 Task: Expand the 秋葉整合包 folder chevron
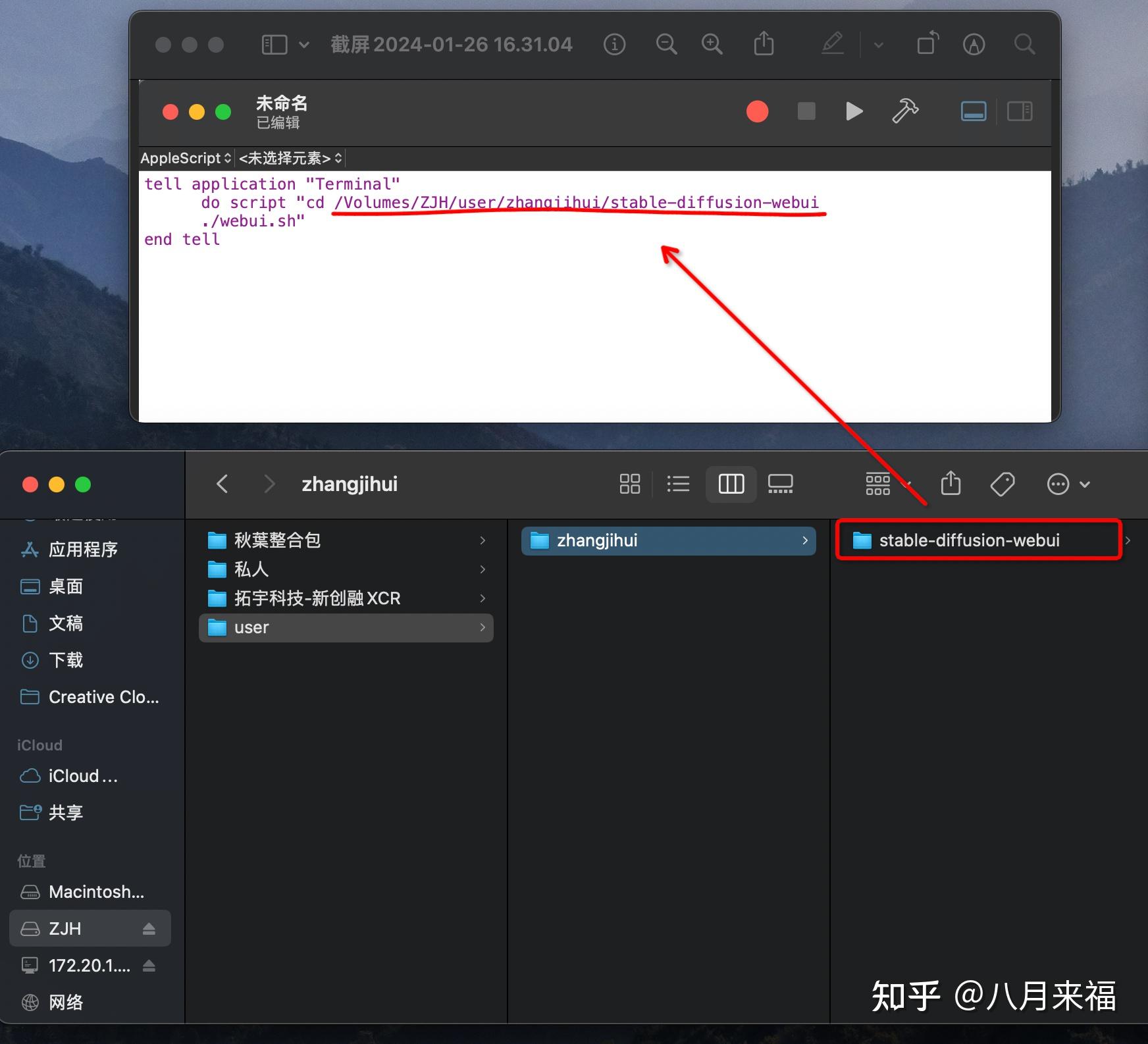[483, 540]
